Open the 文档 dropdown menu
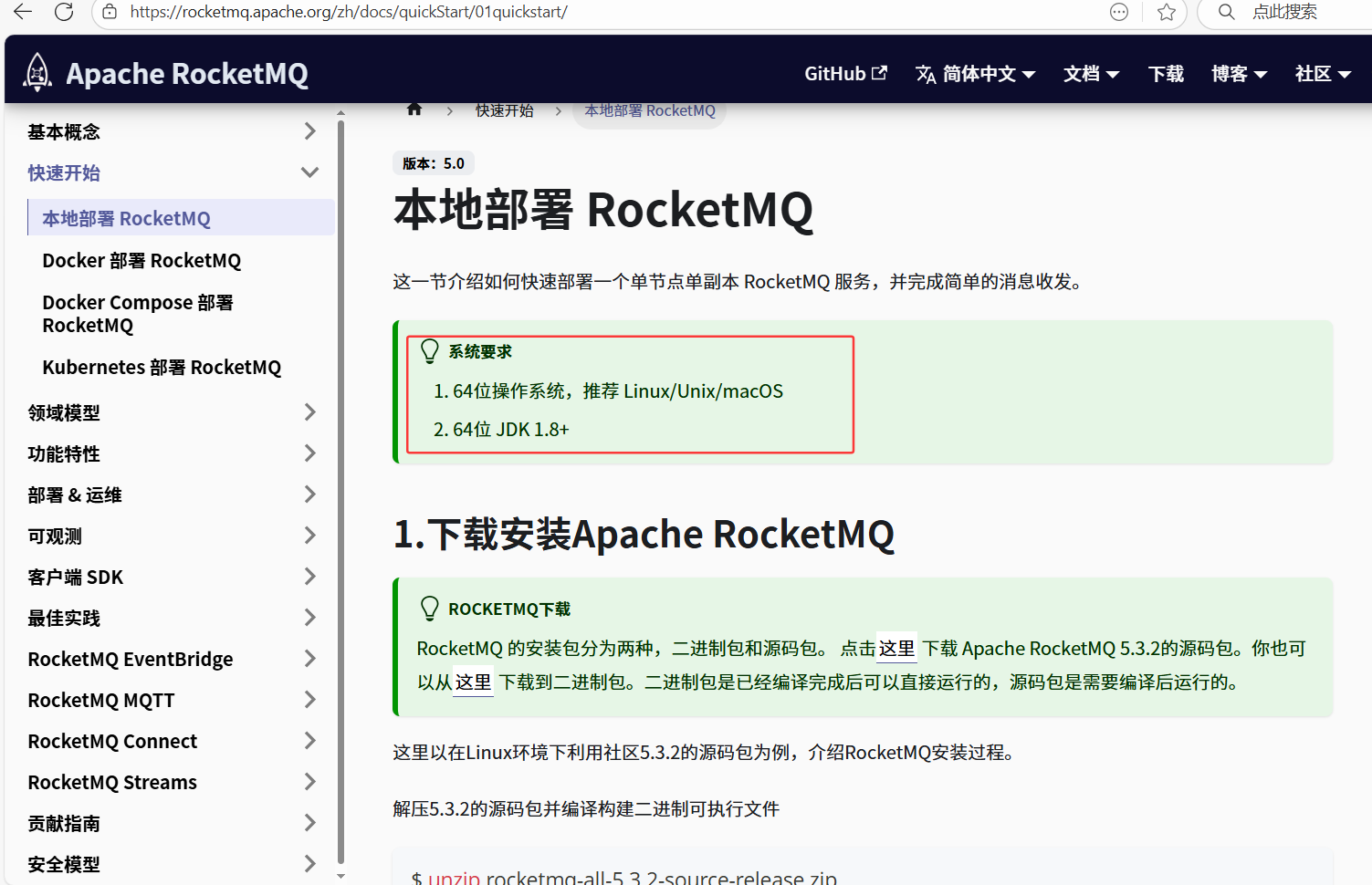The width and height of the screenshot is (1372, 885). (1091, 74)
